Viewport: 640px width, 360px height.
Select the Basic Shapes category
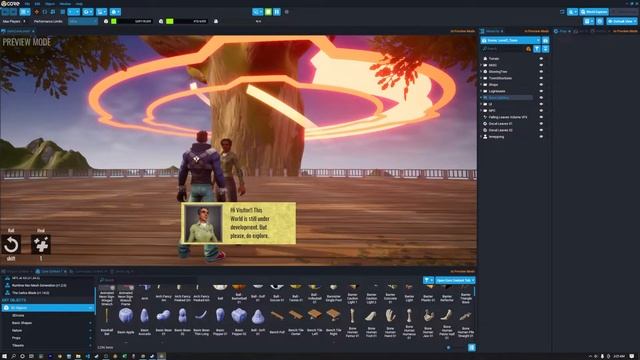pyautogui.click(x=22, y=323)
